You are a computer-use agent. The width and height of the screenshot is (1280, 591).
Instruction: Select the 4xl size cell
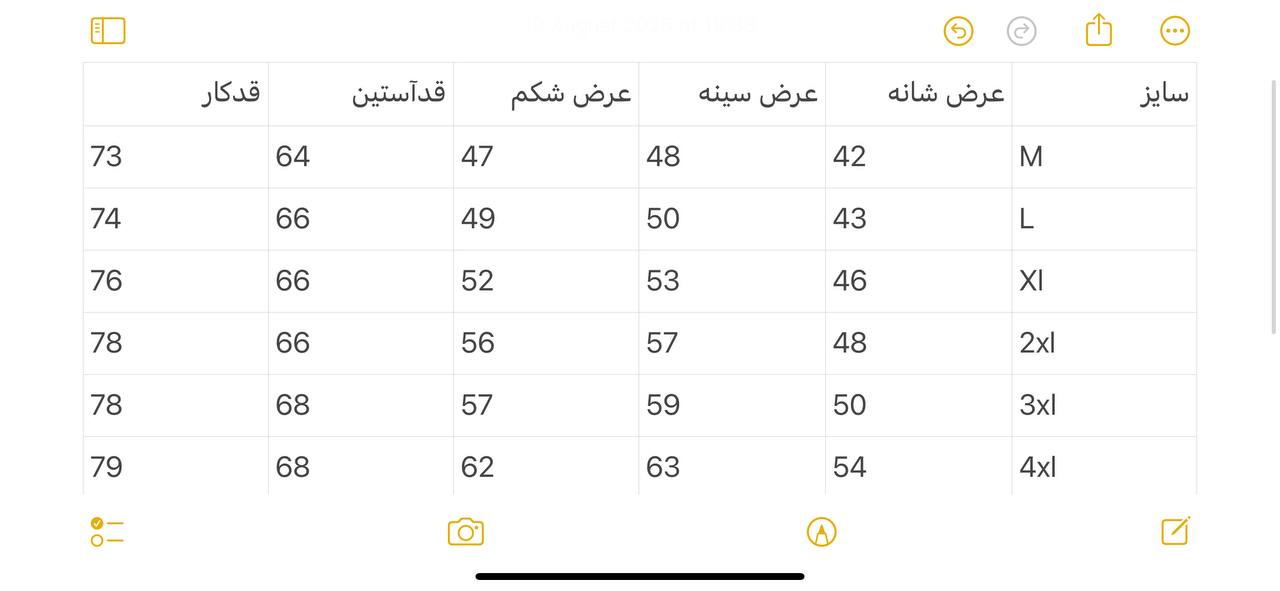click(x=1104, y=466)
